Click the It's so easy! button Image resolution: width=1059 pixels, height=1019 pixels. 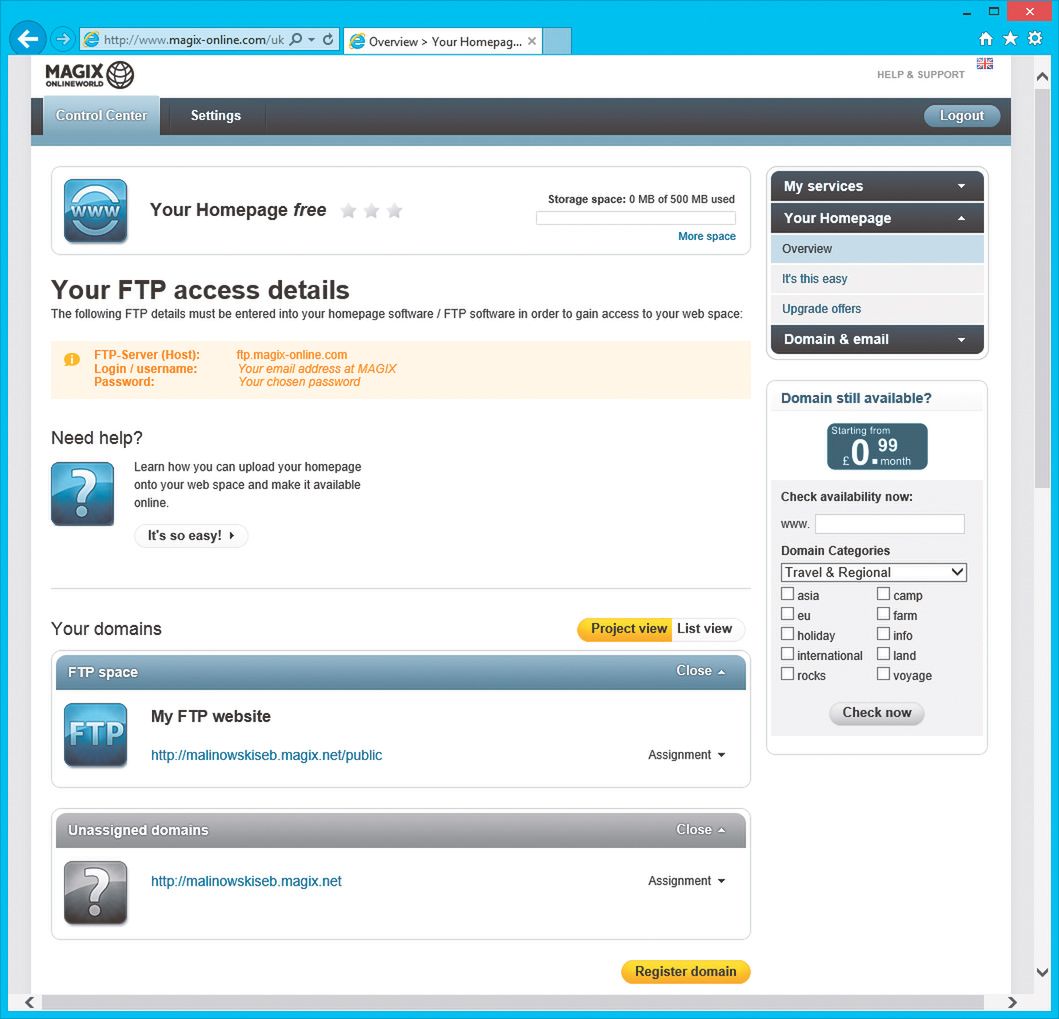click(191, 535)
